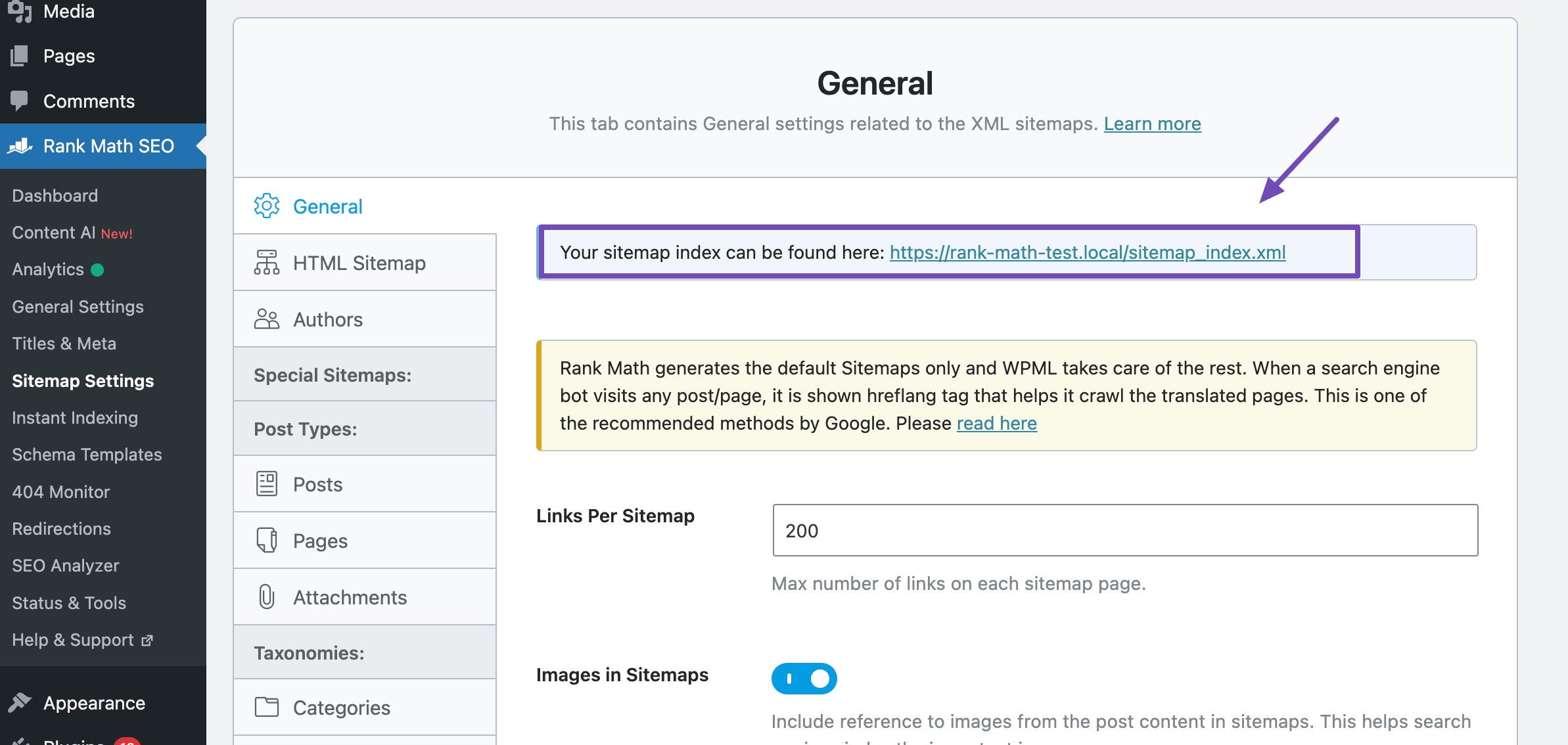
Task: Go to Titles & Meta submenu
Action: pyautogui.click(x=64, y=344)
